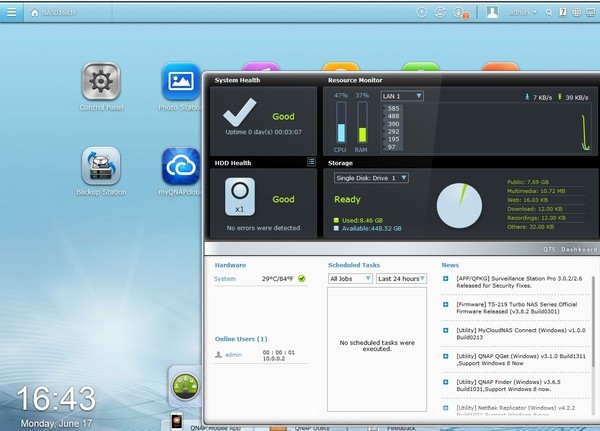Click the RAM usage bar
The height and width of the screenshot is (431, 600).
tap(362, 122)
